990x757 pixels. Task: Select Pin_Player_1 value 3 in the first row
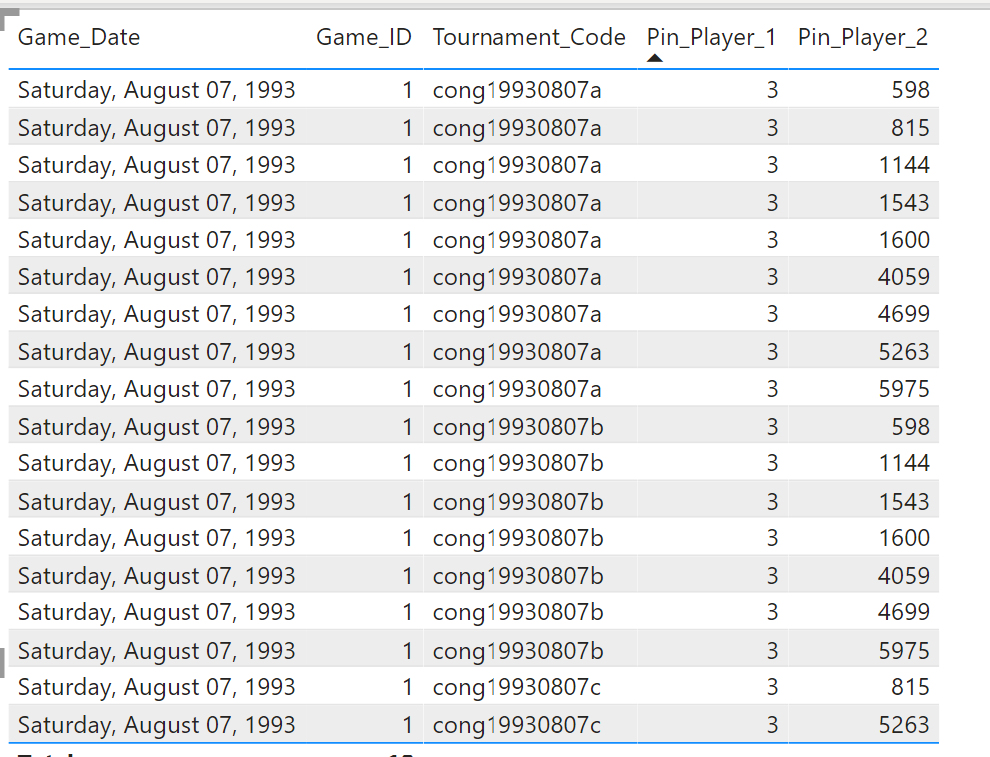point(772,90)
